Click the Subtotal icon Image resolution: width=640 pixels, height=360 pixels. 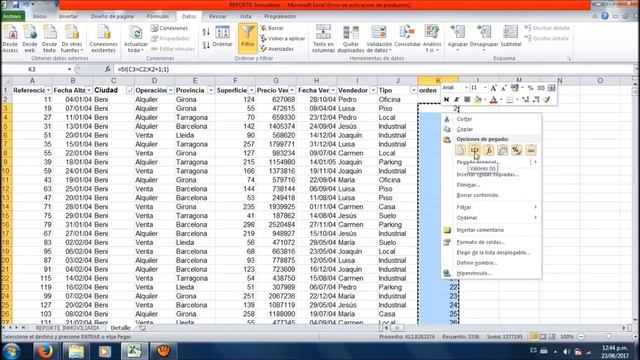(x=511, y=36)
